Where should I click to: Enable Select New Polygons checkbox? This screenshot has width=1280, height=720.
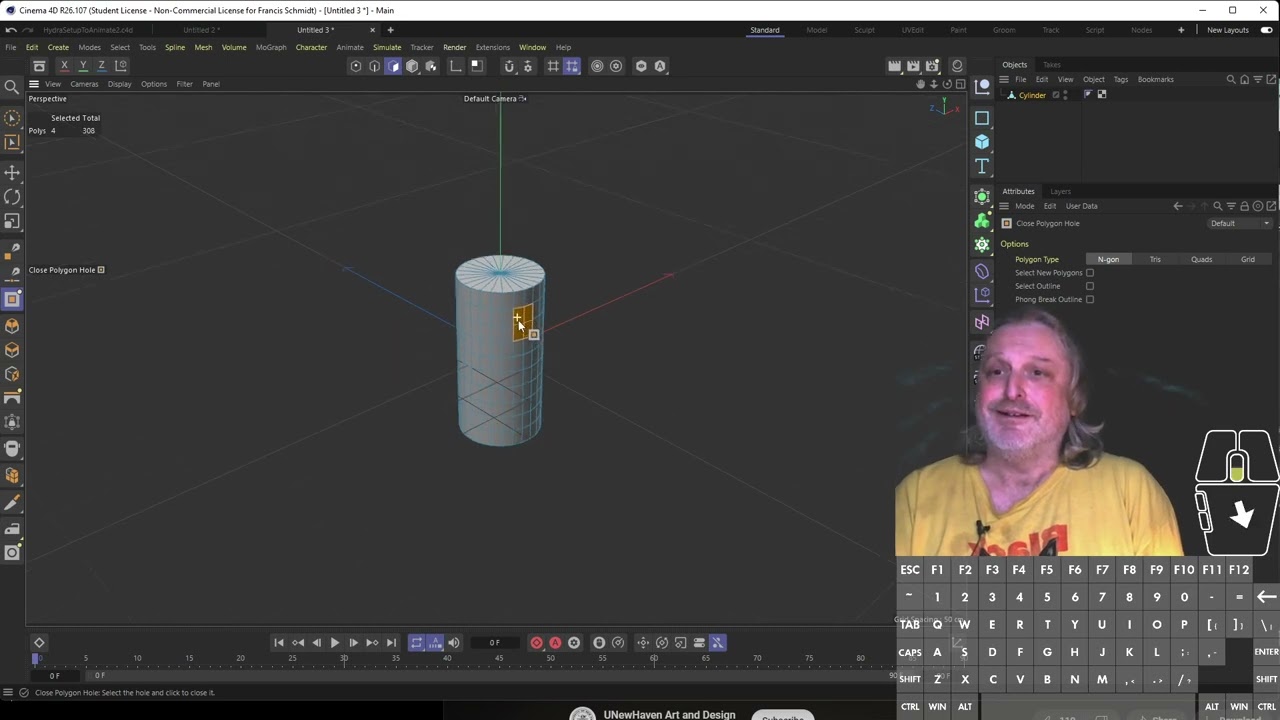(1090, 273)
